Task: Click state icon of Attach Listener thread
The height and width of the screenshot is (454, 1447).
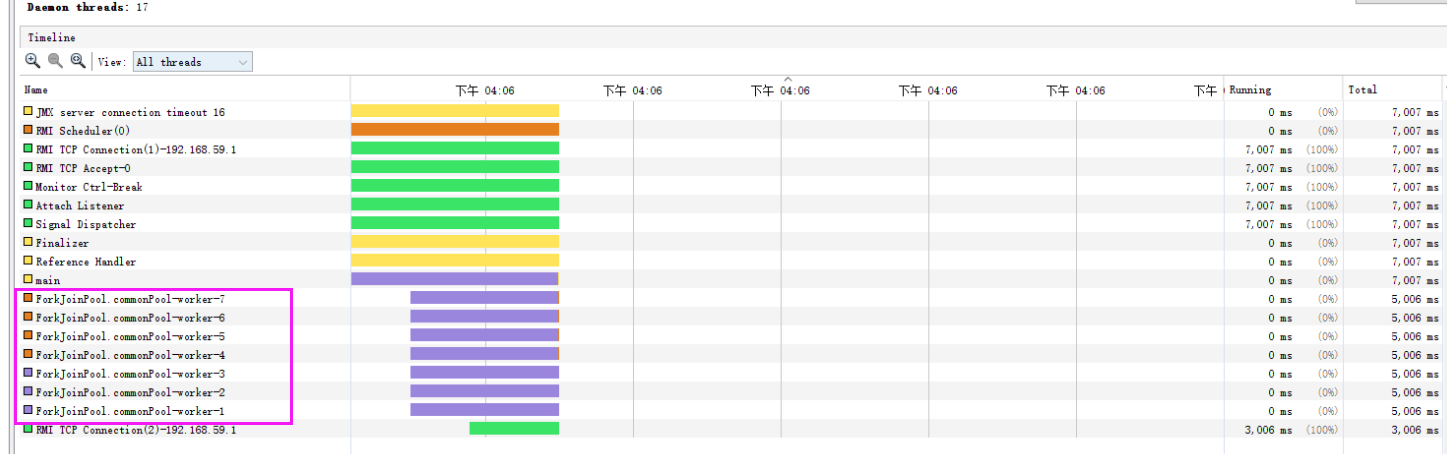Action: (x=28, y=205)
